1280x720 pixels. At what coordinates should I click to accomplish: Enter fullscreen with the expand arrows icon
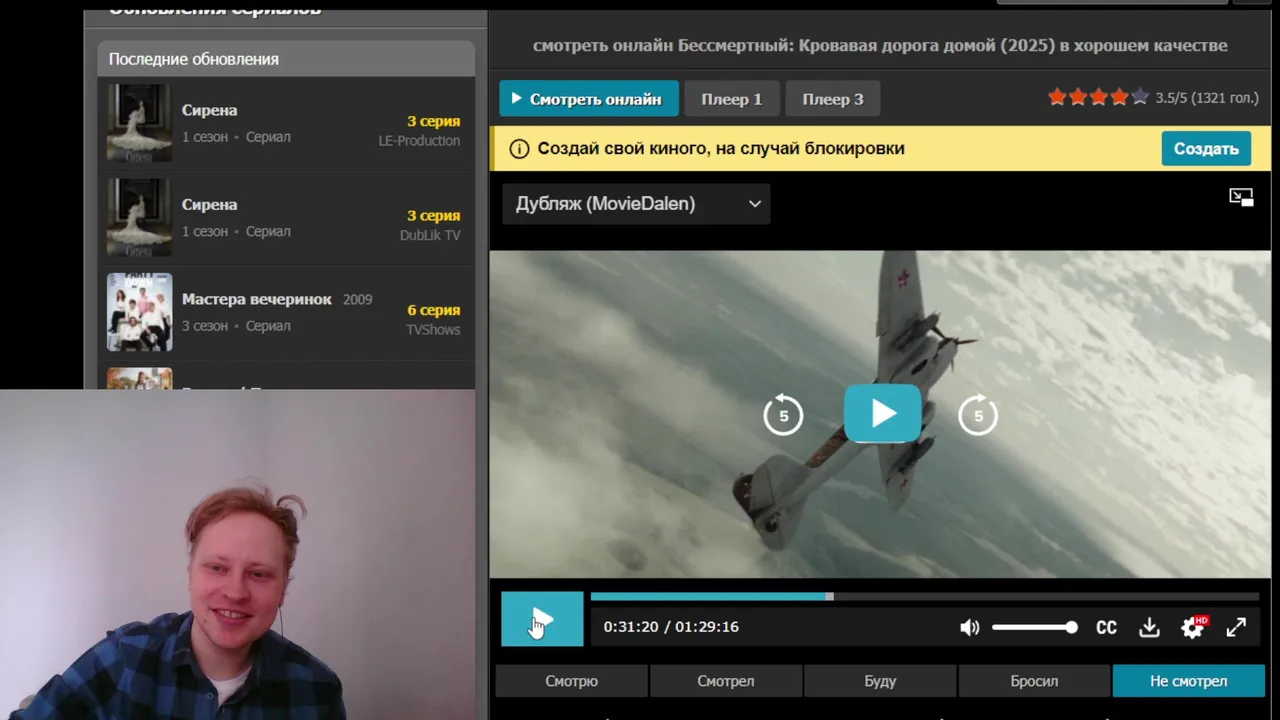(1236, 627)
